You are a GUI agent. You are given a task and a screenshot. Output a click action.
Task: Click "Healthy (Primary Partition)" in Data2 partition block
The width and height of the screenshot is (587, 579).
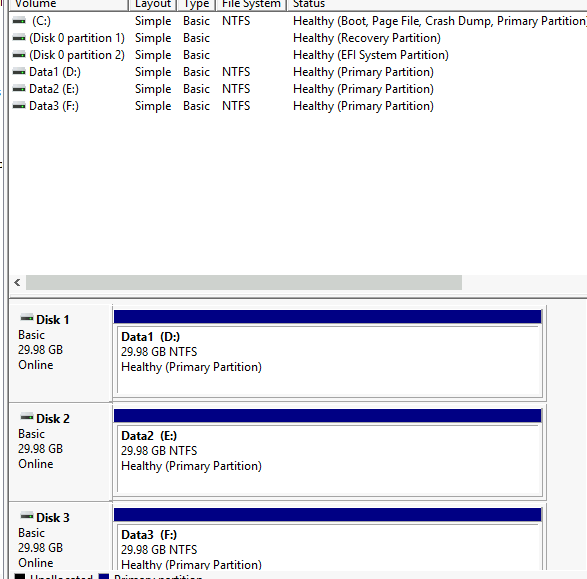tap(191, 466)
